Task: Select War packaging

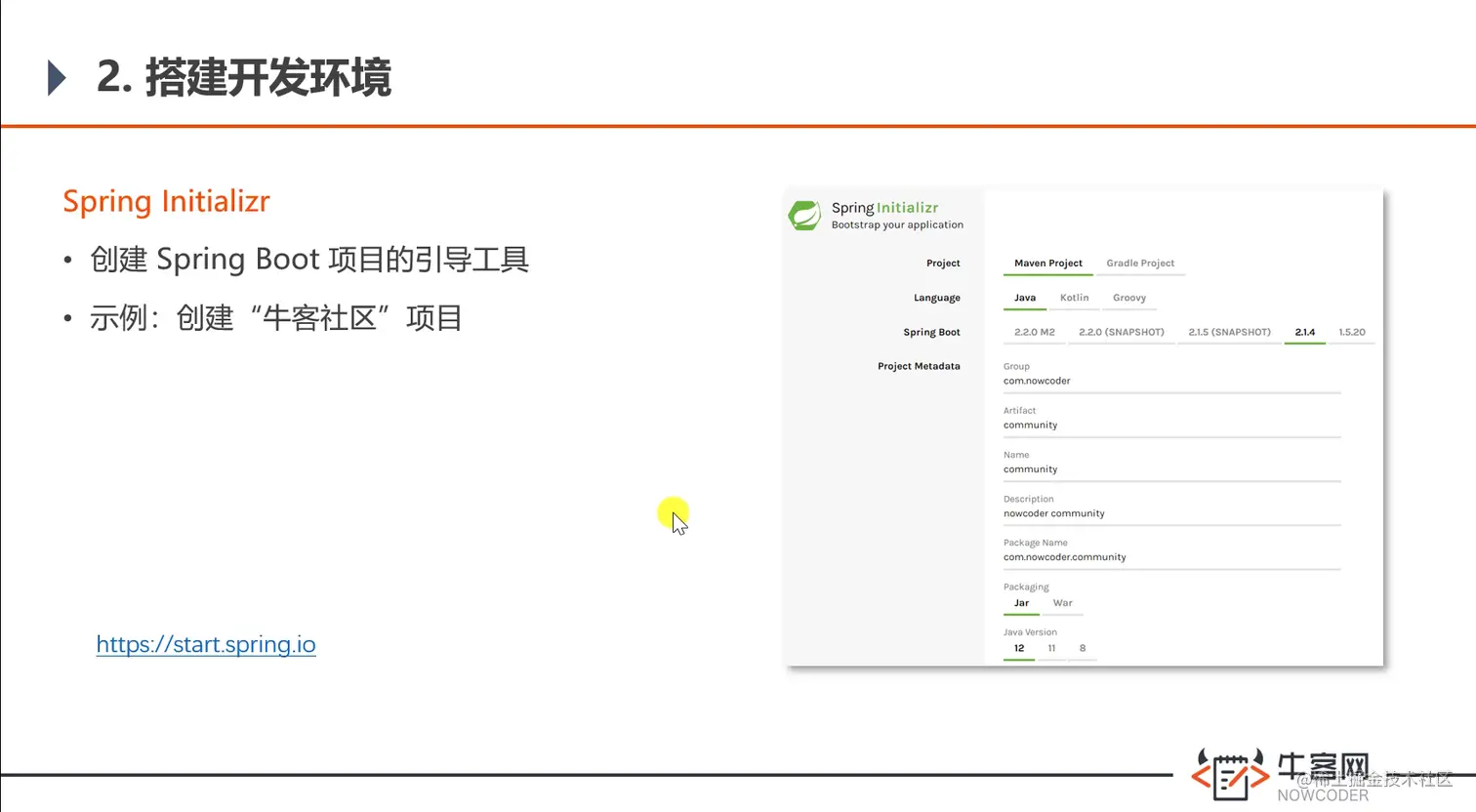Action: 1063,603
